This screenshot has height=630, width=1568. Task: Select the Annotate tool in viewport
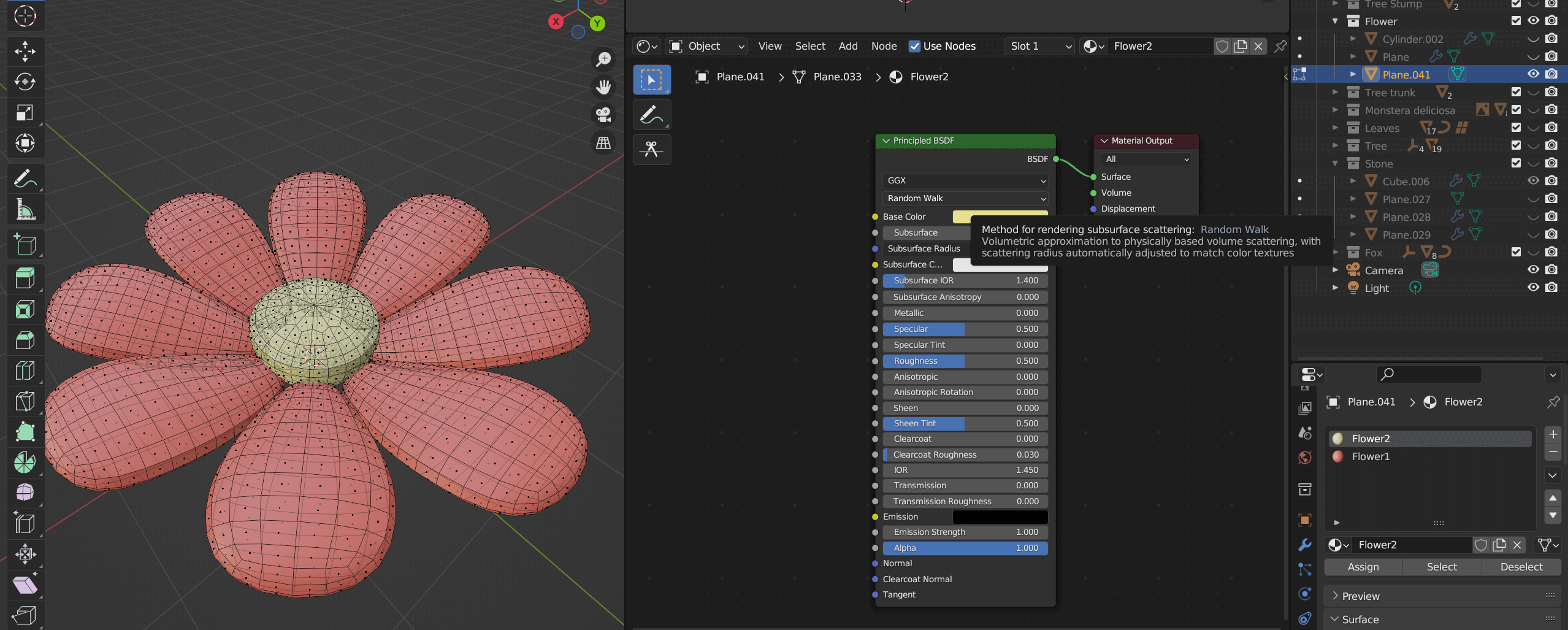pyautogui.click(x=25, y=179)
